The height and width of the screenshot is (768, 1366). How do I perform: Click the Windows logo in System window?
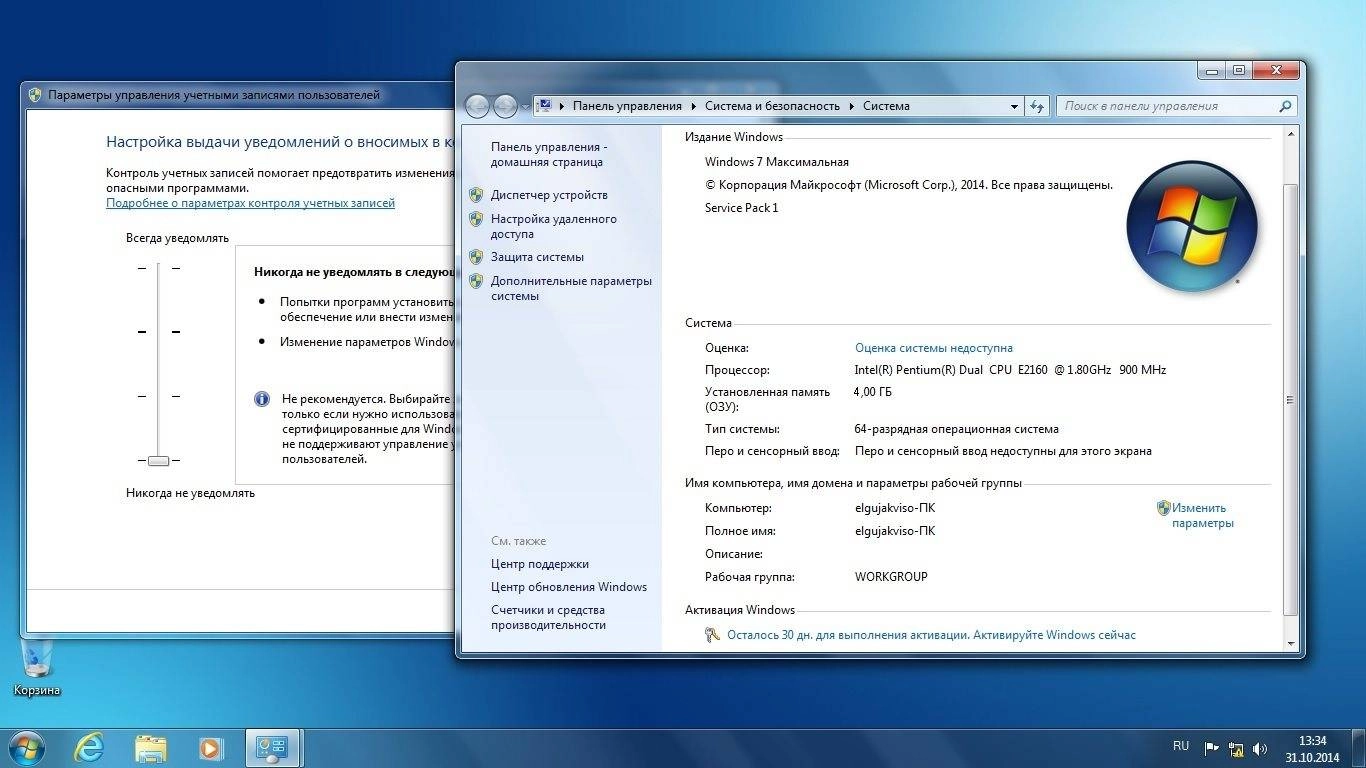point(1192,226)
